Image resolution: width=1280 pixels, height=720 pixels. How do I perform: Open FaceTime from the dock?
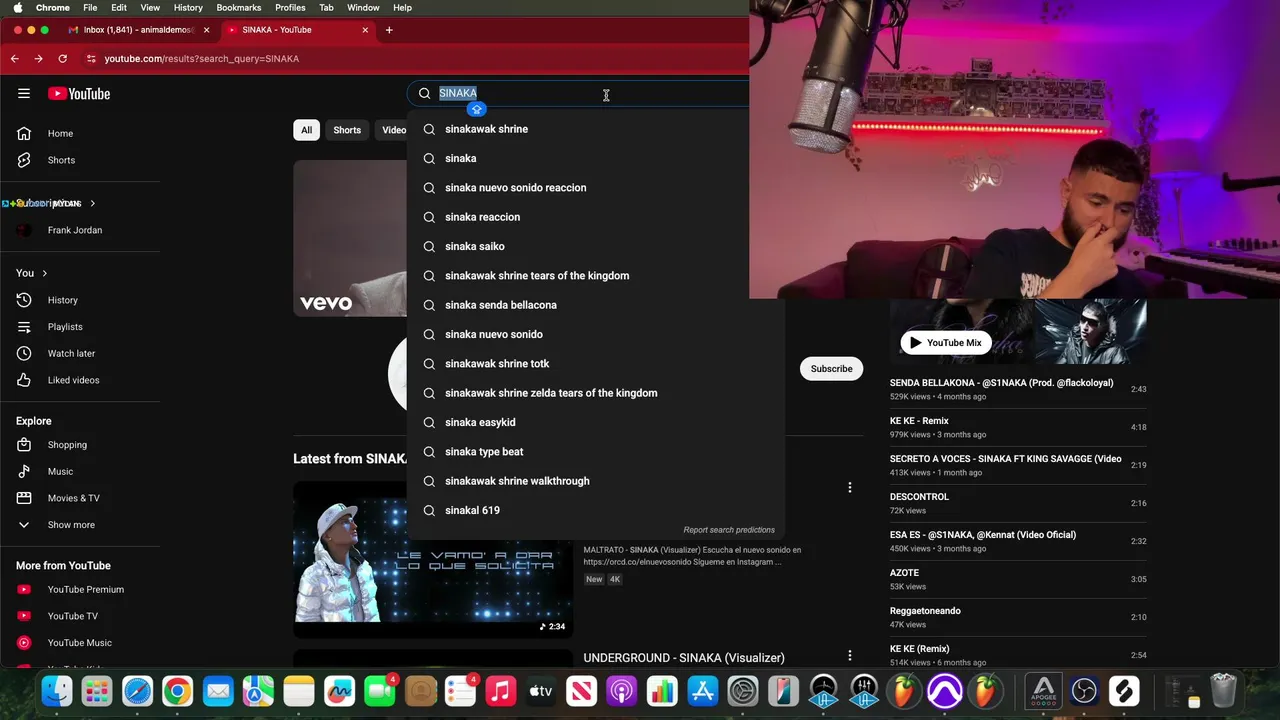(379, 691)
